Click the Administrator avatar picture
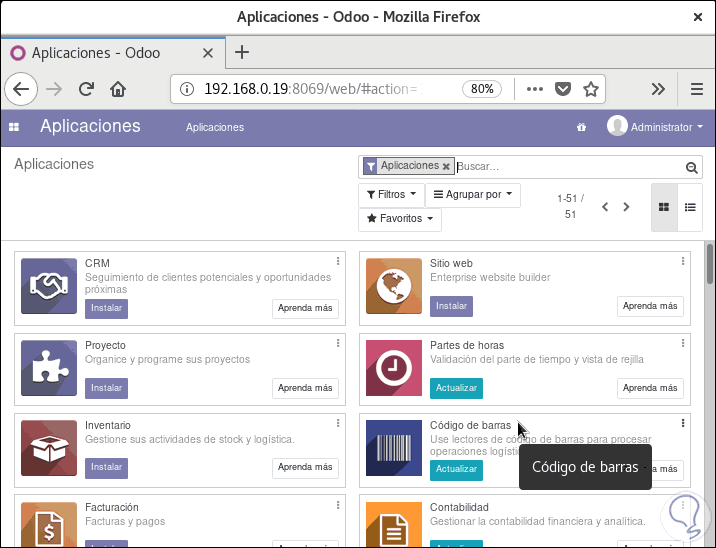 [617, 126]
